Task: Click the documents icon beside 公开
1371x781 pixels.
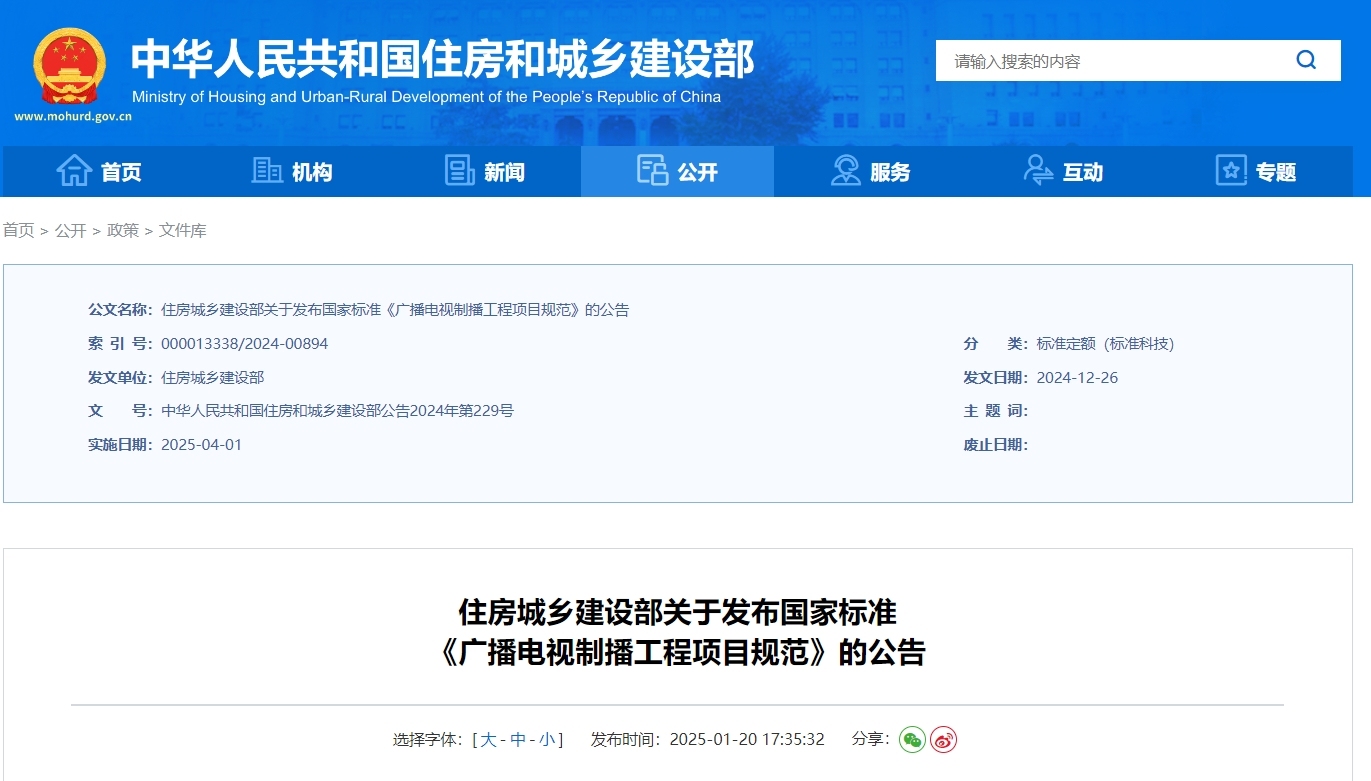Action: point(653,171)
